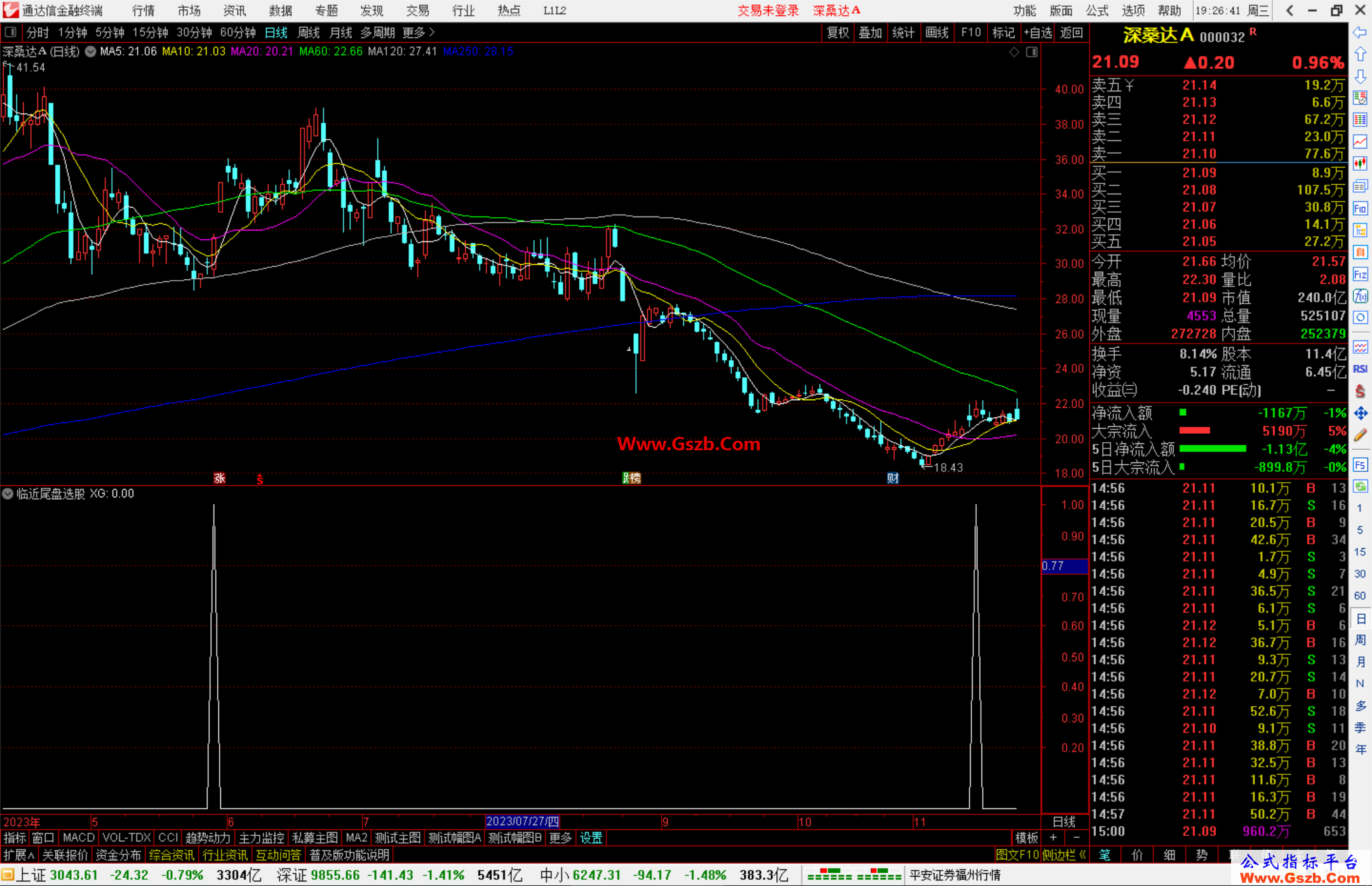Open the 统计 statistics dropdown
This screenshot has height=886, width=1372.
(x=903, y=32)
